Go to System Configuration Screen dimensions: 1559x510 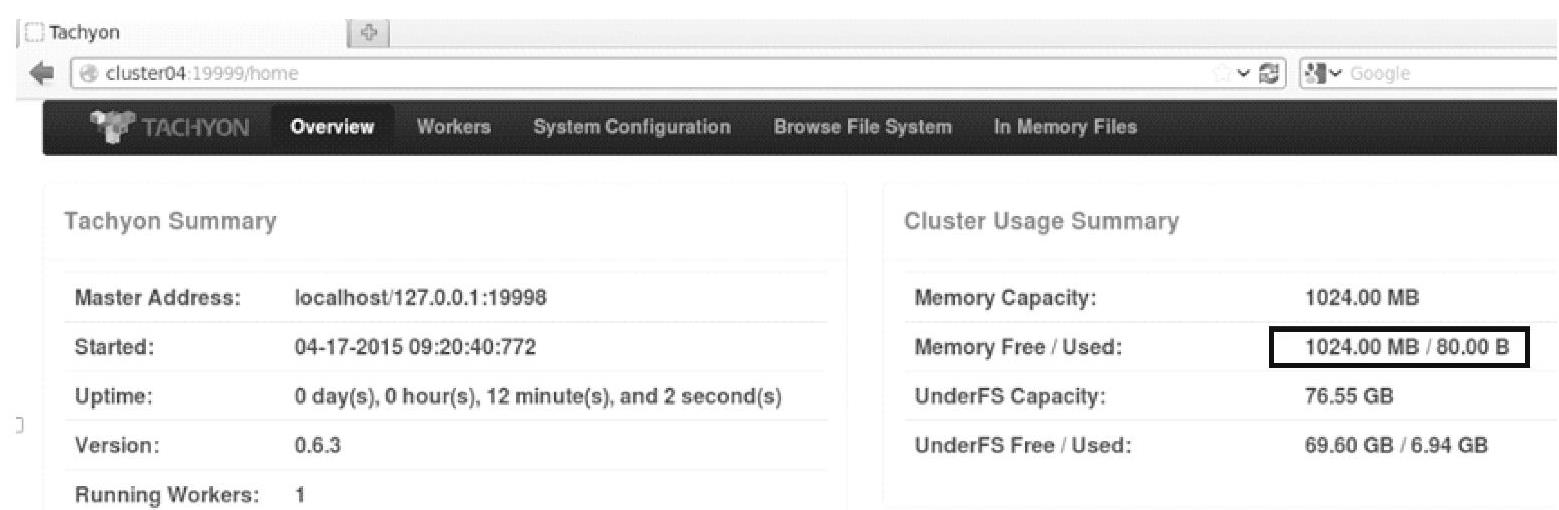click(631, 127)
